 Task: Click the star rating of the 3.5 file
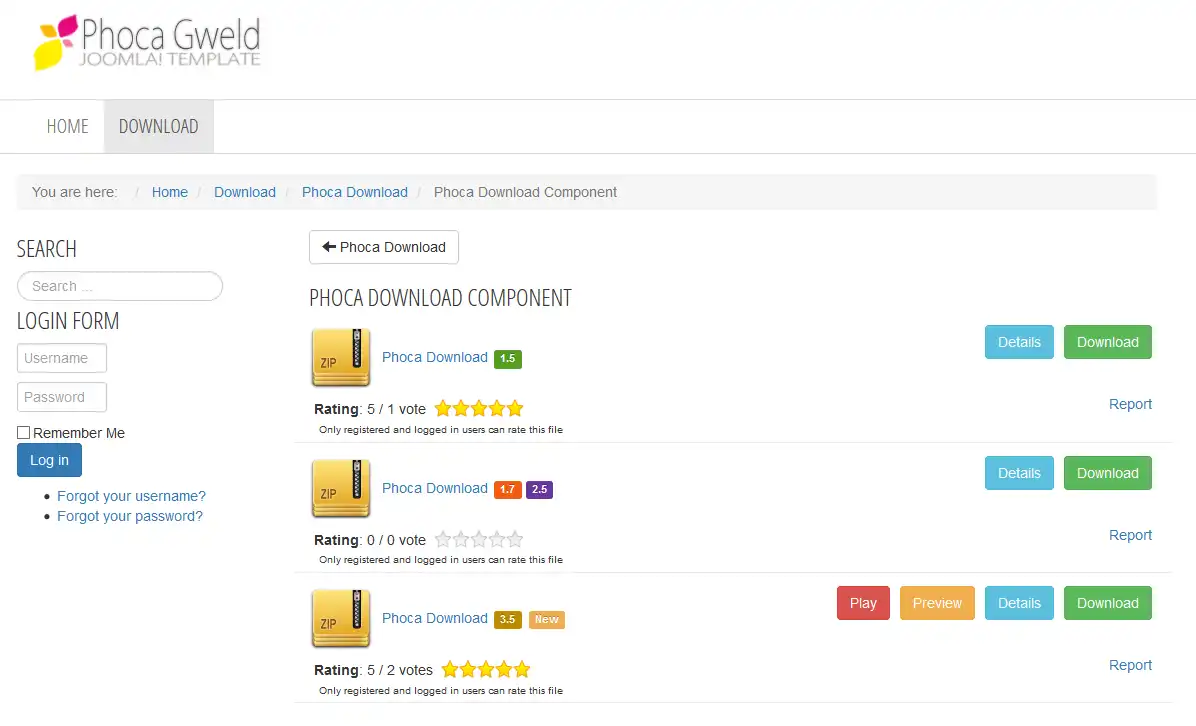point(486,670)
